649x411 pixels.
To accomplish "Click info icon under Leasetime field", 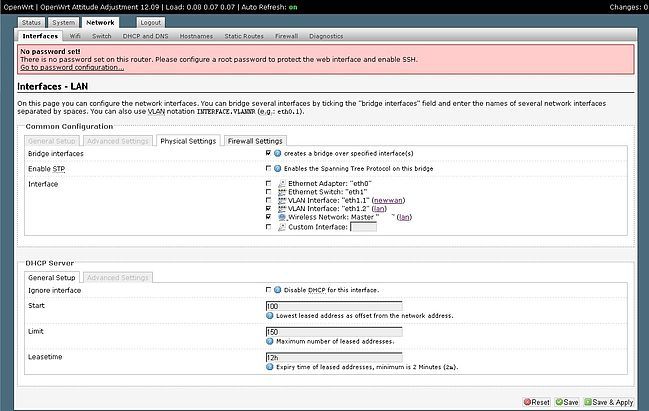I will [x=270, y=367].
